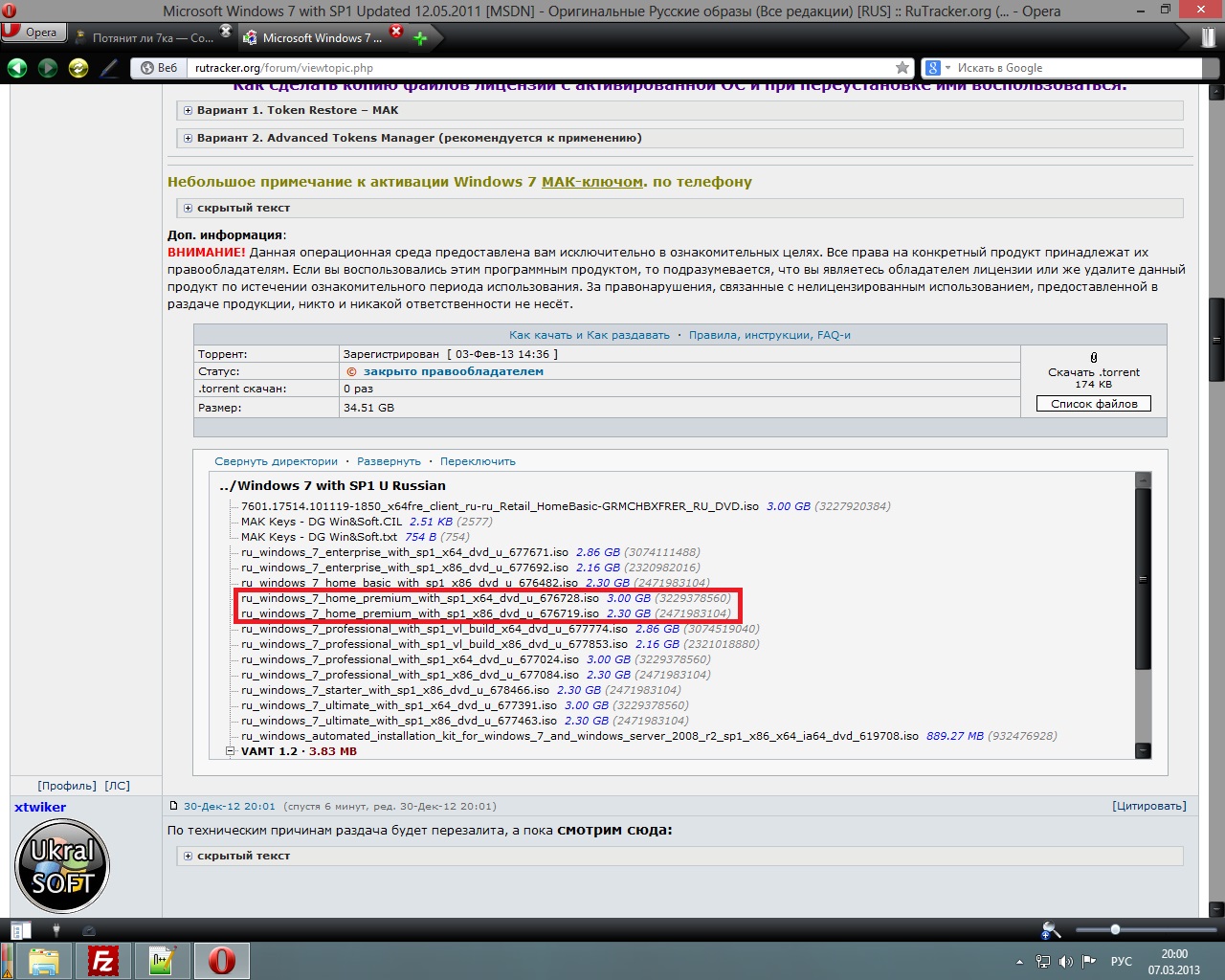Open the '[Профиль]' link
Screen dimensions: 1225x980
(67, 786)
